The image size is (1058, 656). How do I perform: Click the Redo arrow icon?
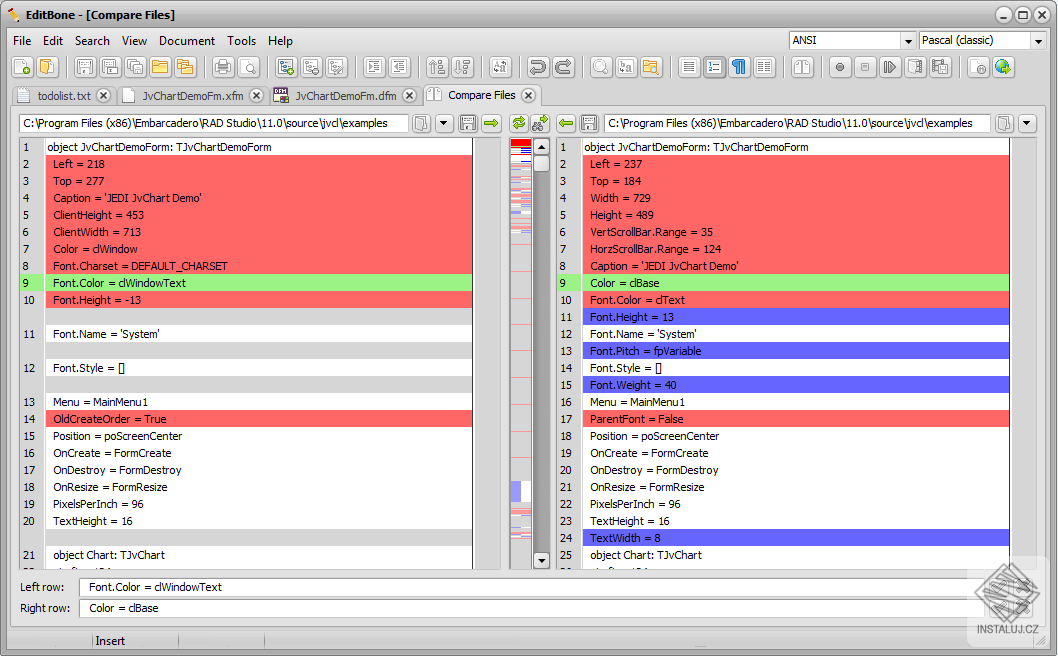[x=563, y=67]
